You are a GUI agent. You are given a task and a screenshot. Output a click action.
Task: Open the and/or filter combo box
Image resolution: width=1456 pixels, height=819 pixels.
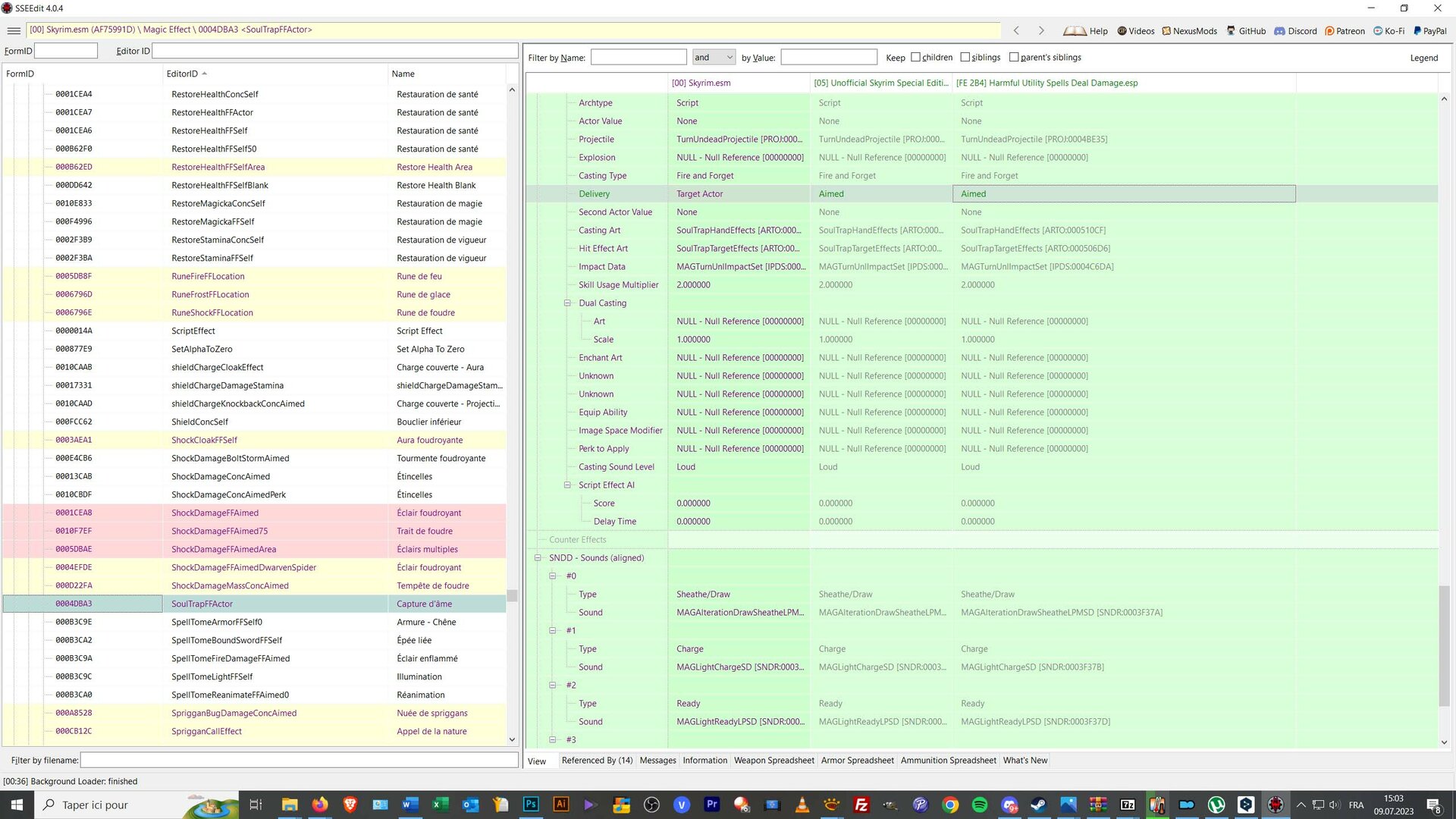tap(714, 57)
